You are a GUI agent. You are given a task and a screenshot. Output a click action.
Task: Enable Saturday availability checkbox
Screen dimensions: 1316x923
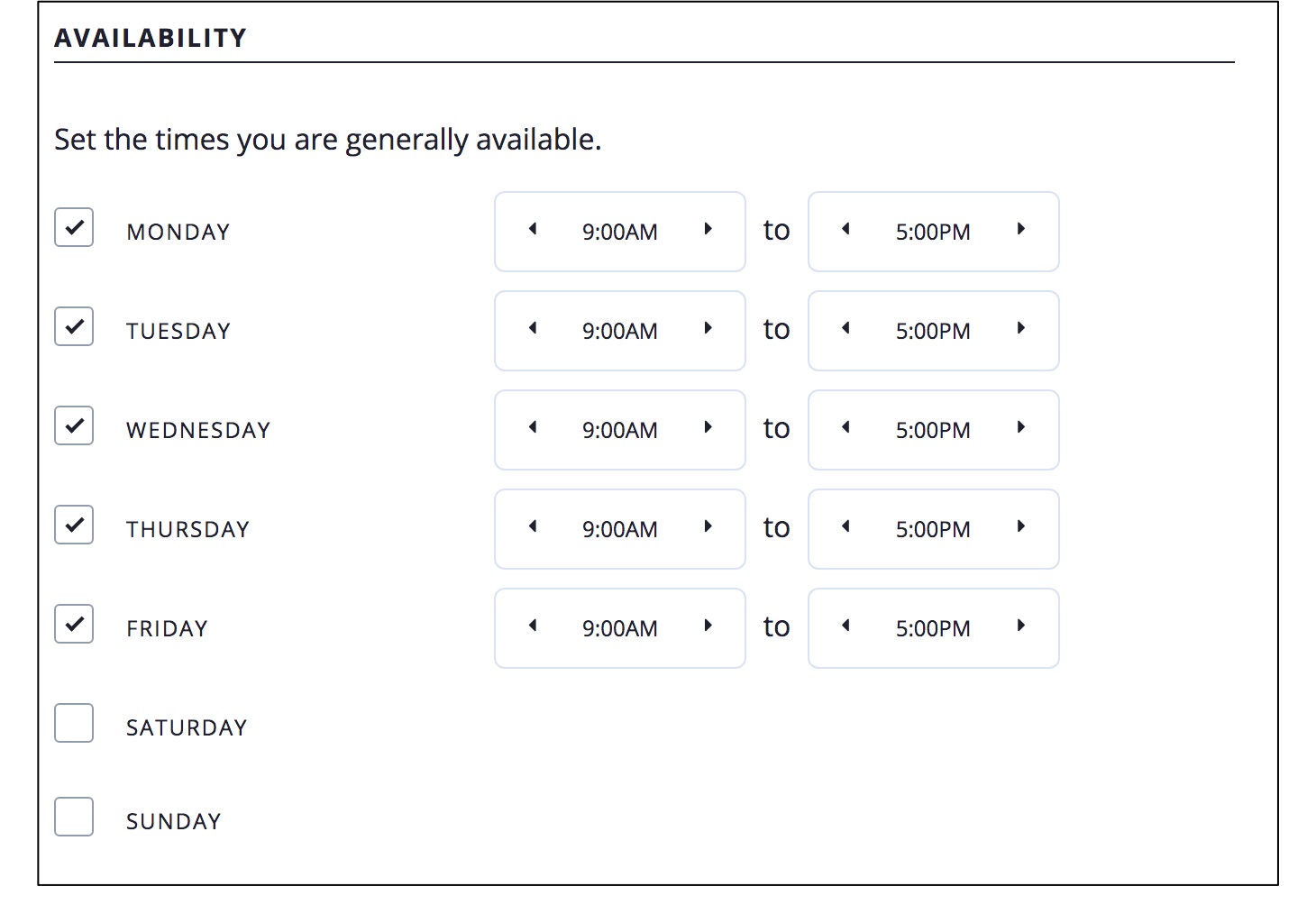coord(74,723)
